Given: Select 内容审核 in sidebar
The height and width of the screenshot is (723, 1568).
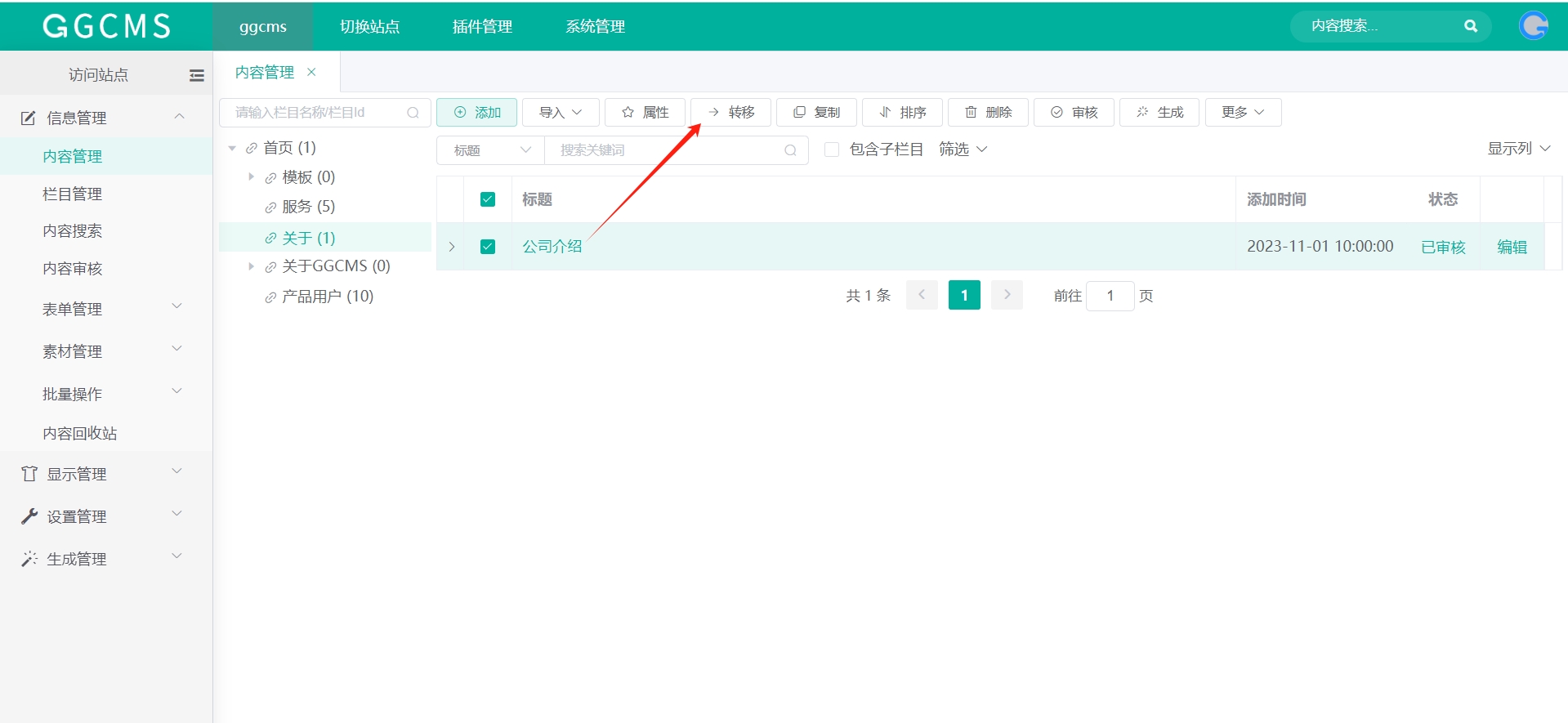Looking at the screenshot, I should 73,269.
